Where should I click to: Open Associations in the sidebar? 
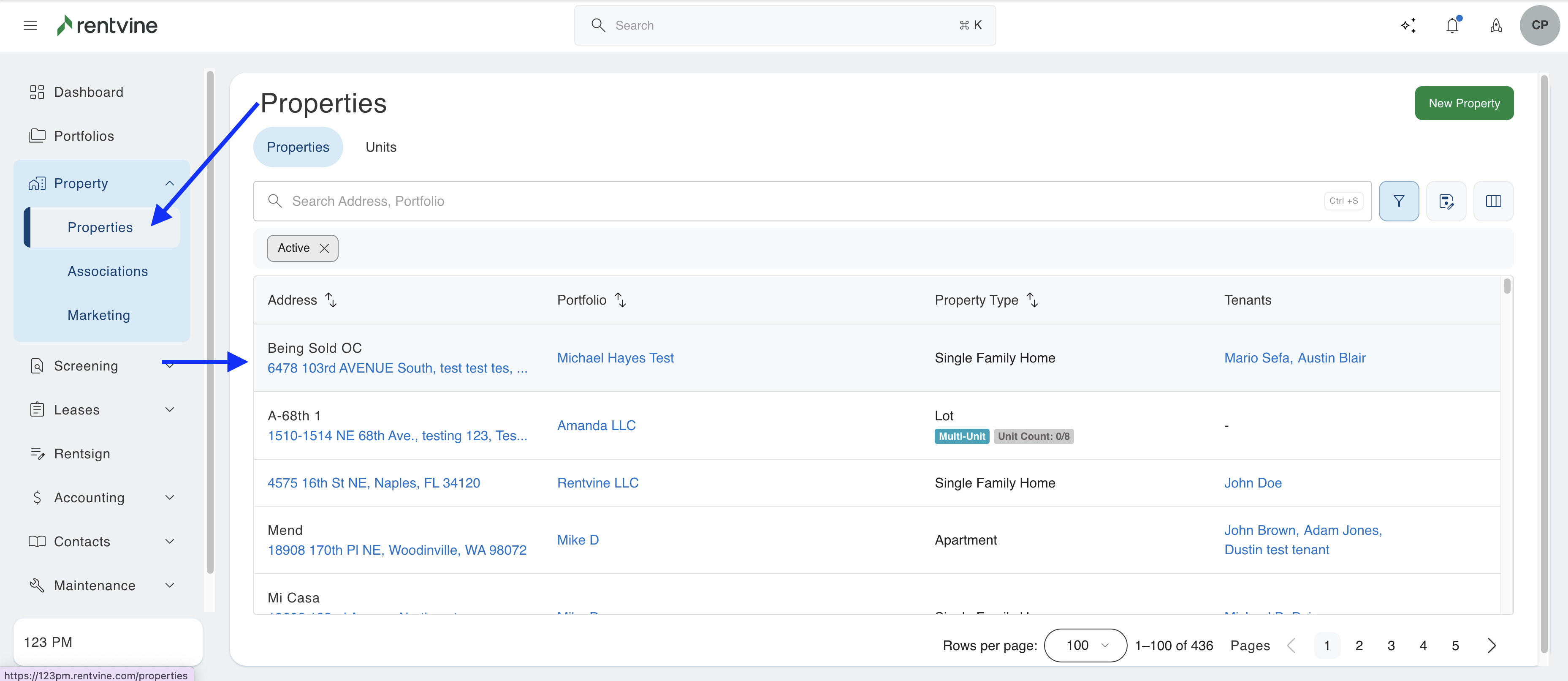[x=108, y=271]
